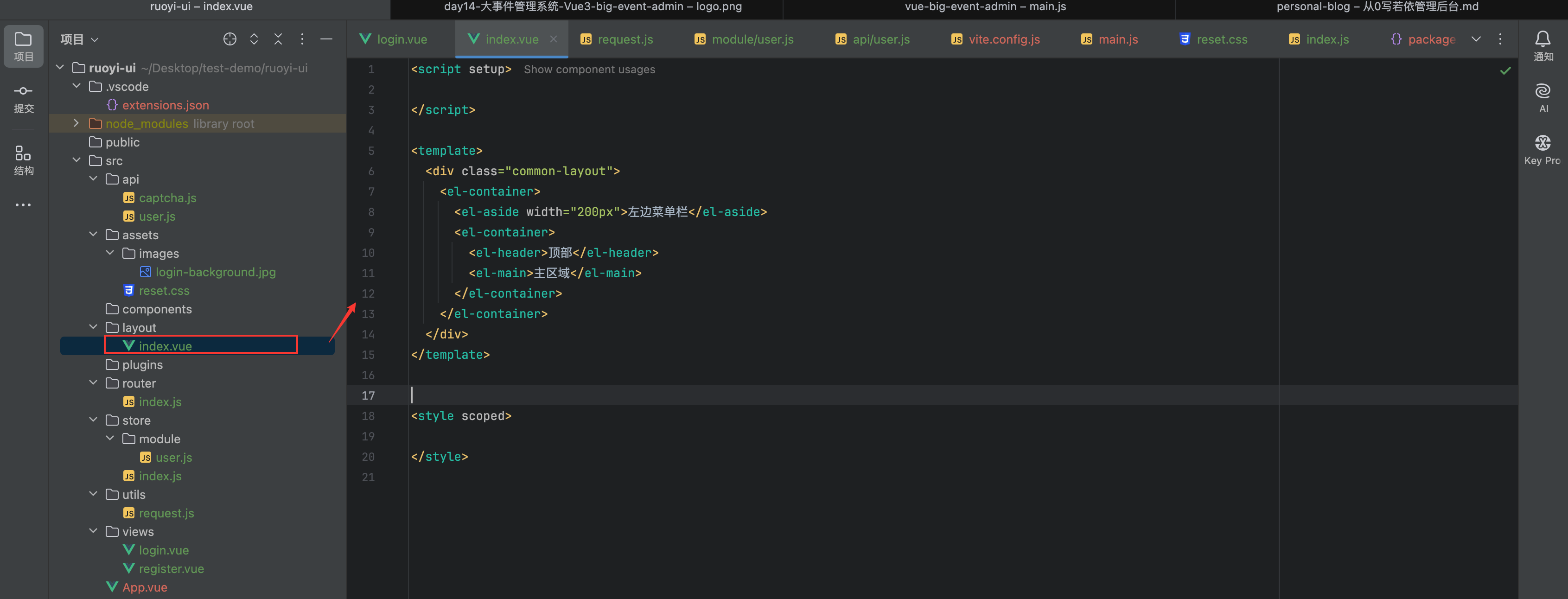Open App.vue in the project tree
The image size is (1568, 599).
pos(144,587)
